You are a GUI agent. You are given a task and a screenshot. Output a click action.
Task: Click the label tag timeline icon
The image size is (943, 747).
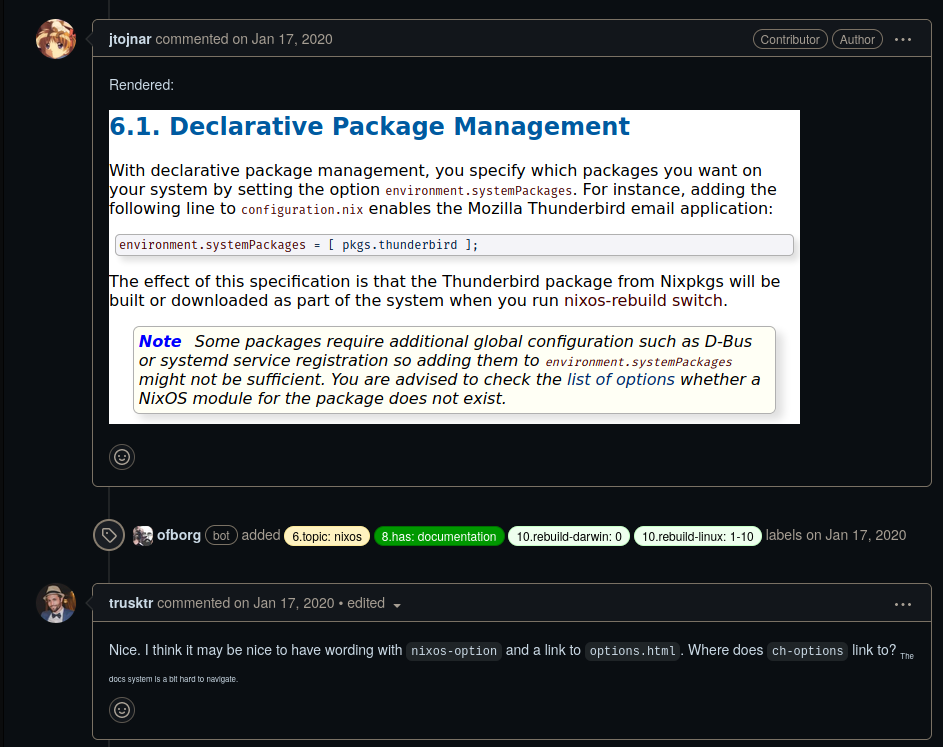point(109,535)
